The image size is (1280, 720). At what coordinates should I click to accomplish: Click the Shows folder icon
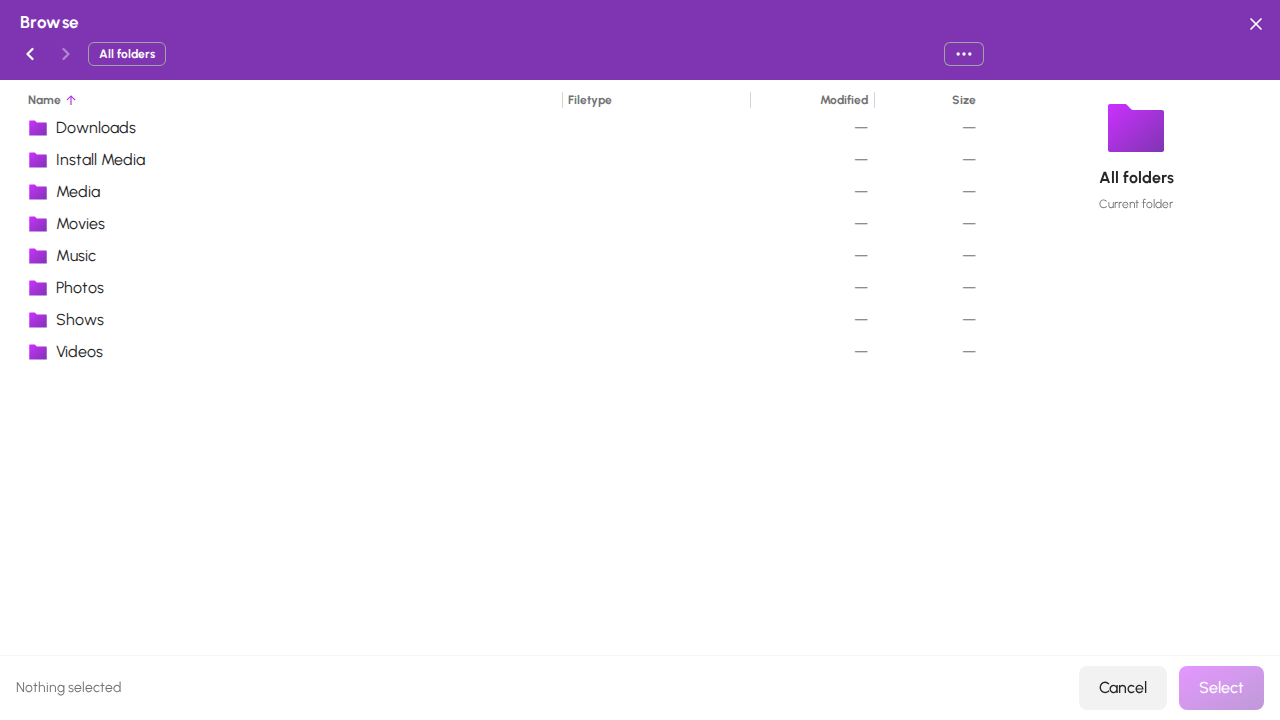click(x=38, y=320)
